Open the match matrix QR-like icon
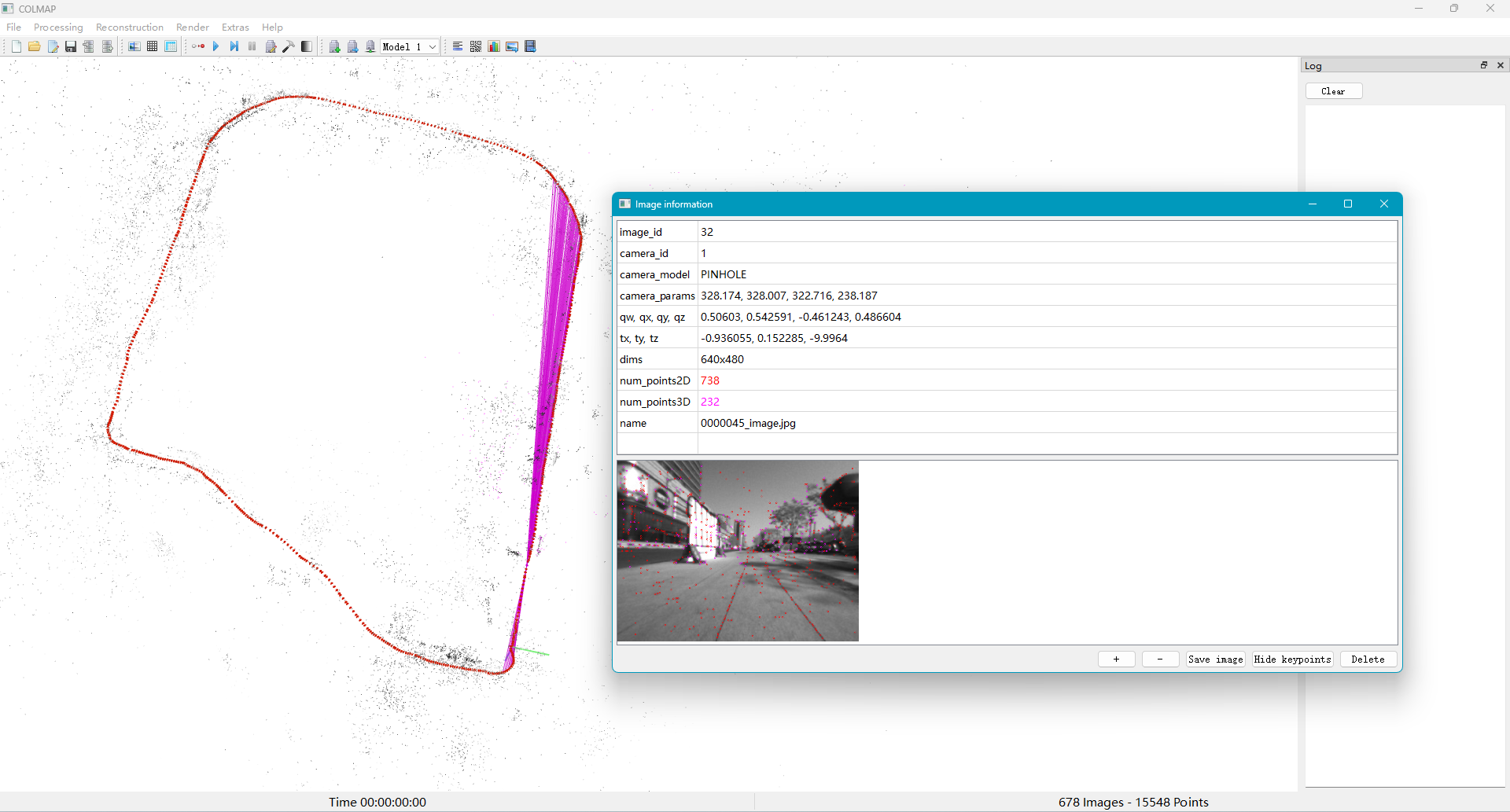 coord(476,46)
